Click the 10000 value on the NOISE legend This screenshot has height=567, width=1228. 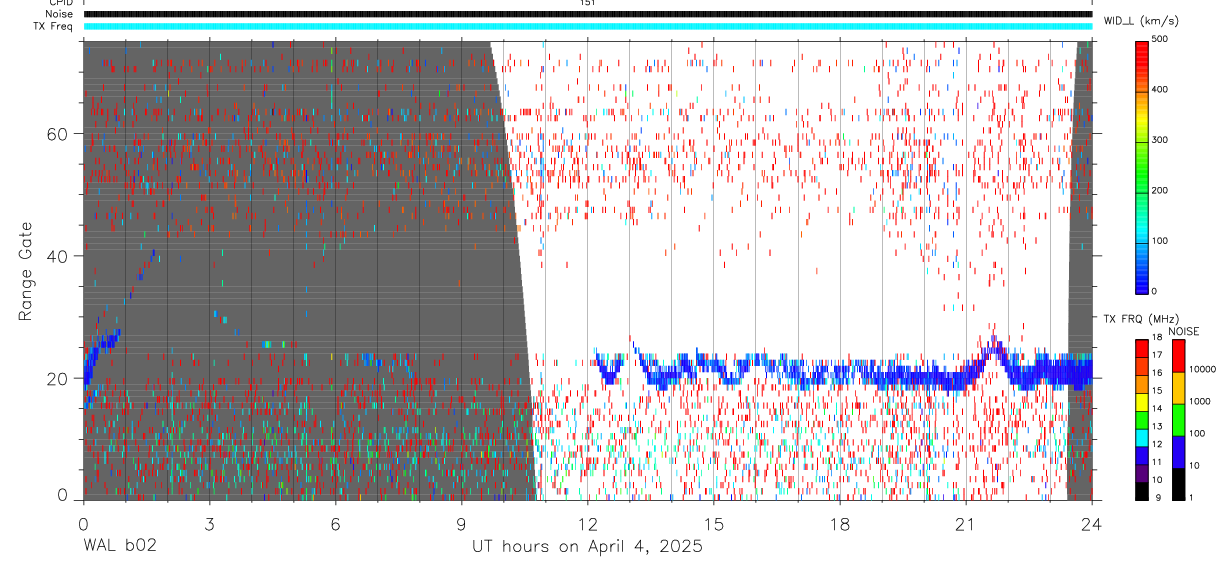coord(1203,370)
